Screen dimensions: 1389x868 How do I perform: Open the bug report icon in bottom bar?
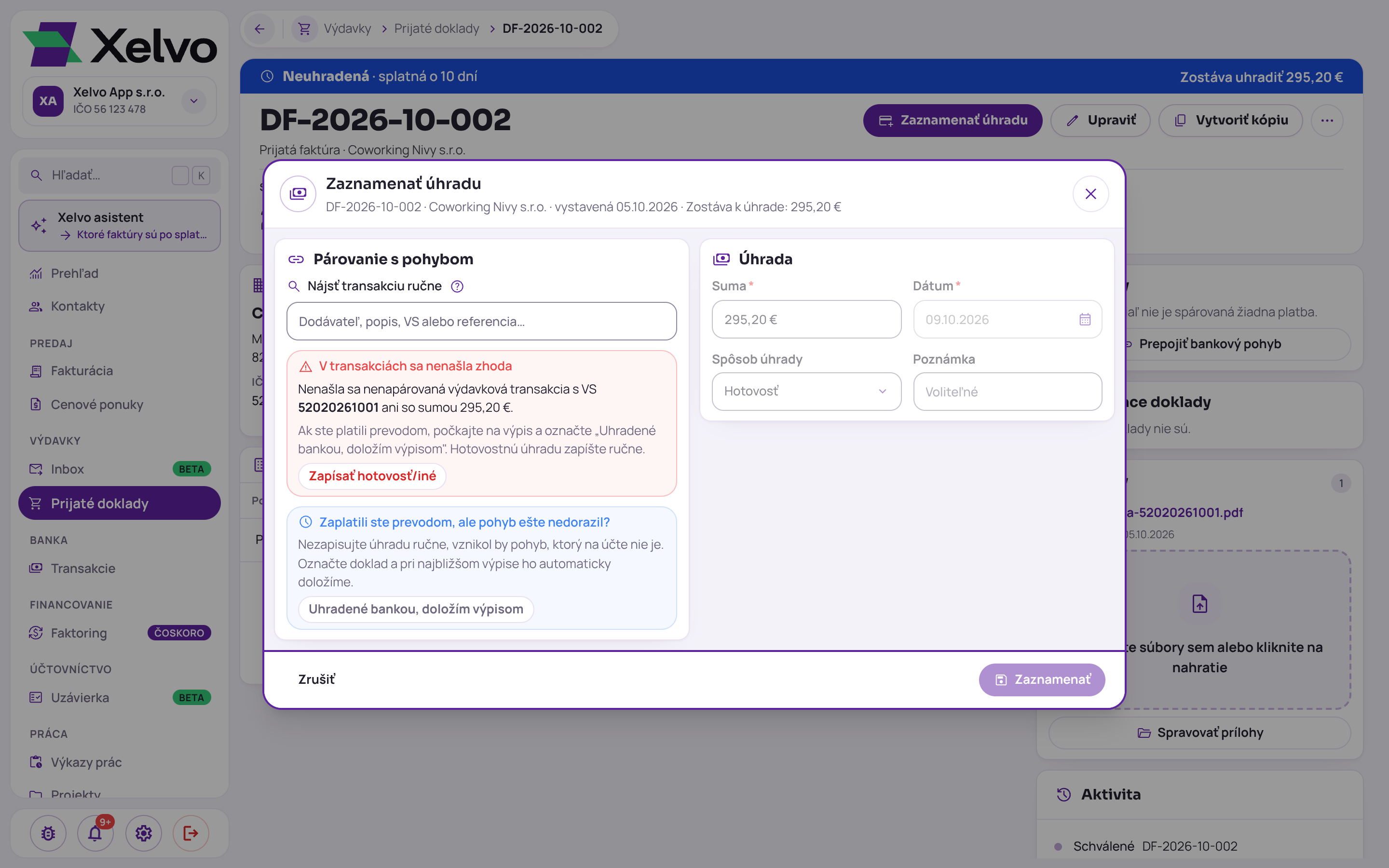click(x=48, y=833)
